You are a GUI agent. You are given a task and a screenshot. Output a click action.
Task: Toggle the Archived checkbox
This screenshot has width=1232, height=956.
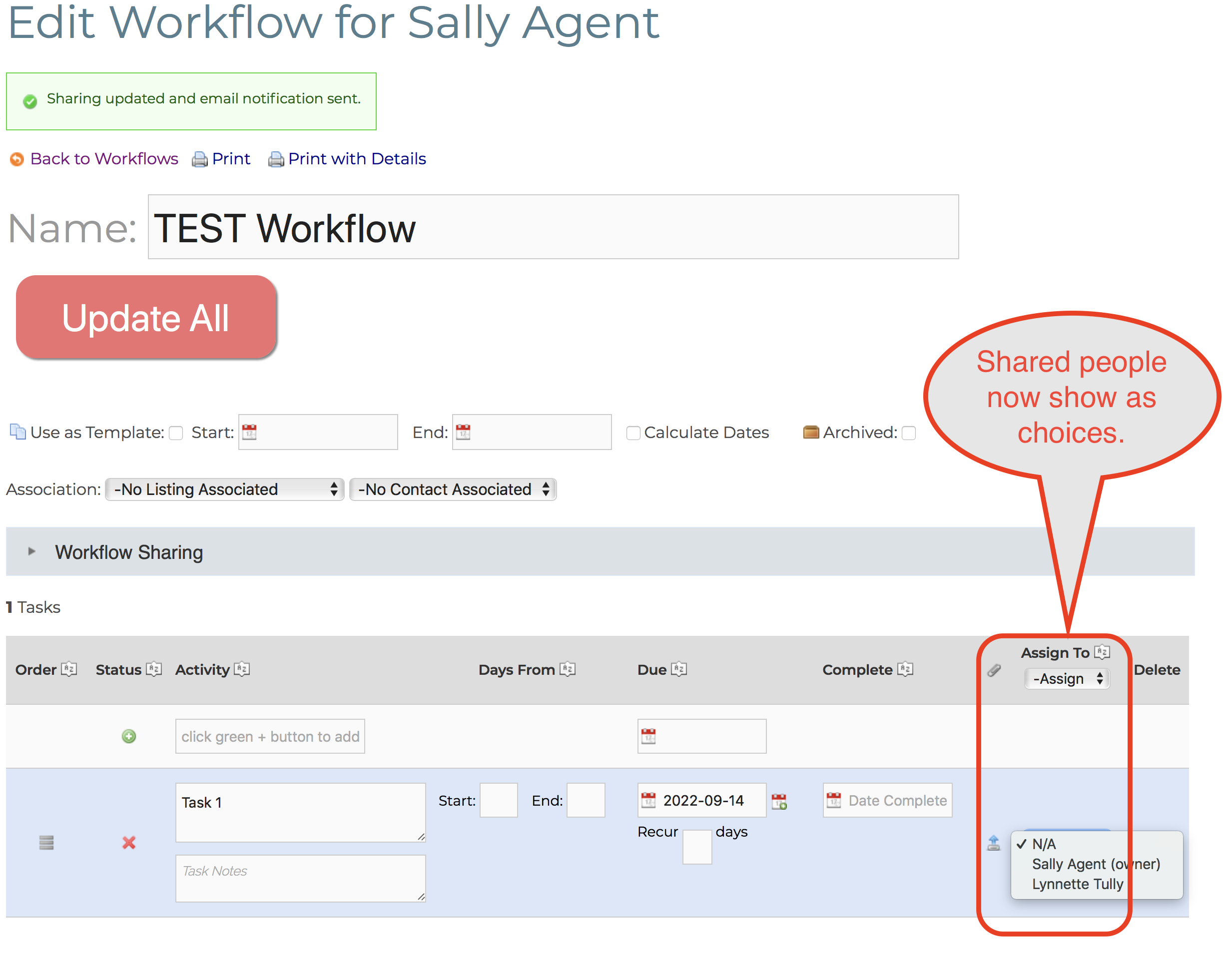[x=908, y=433]
